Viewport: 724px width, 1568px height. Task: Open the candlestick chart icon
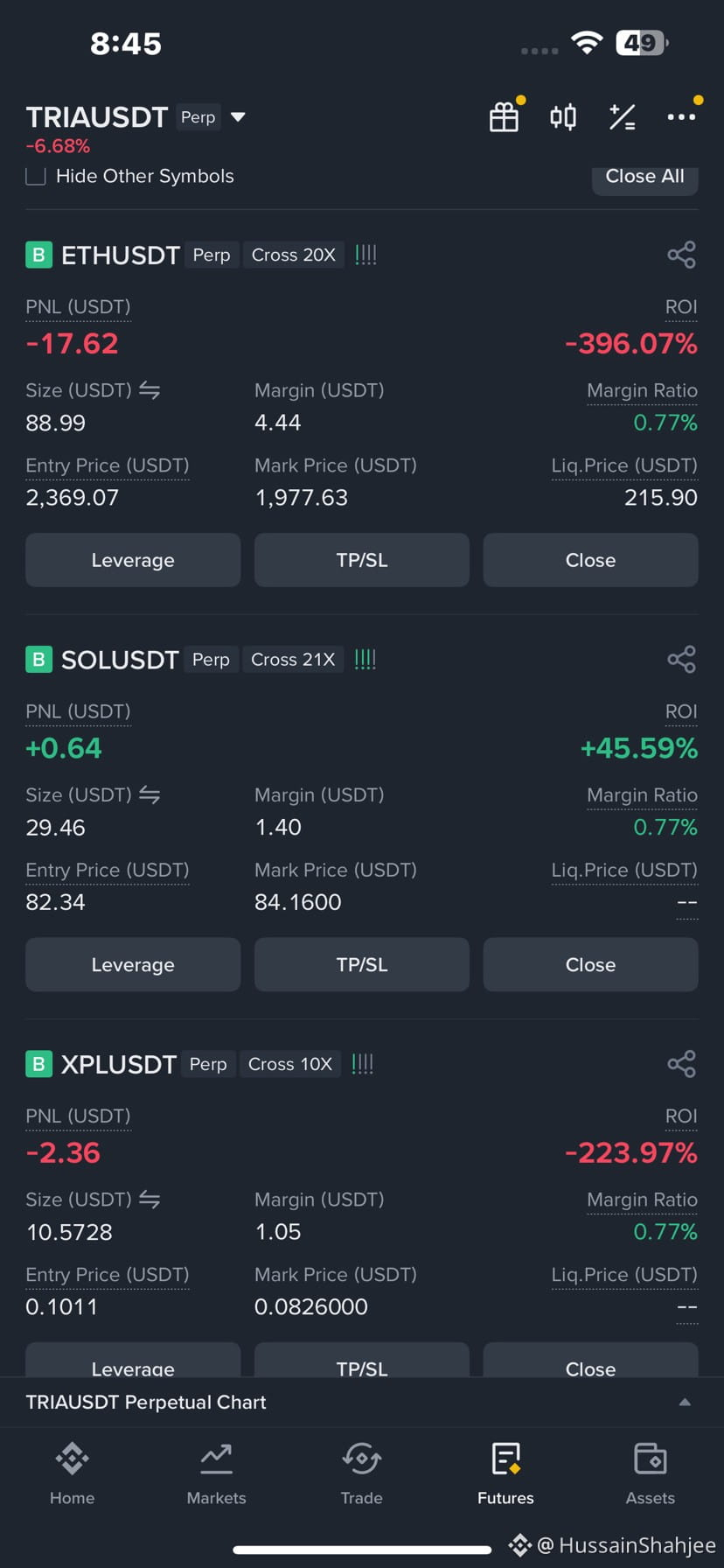click(563, 117)
